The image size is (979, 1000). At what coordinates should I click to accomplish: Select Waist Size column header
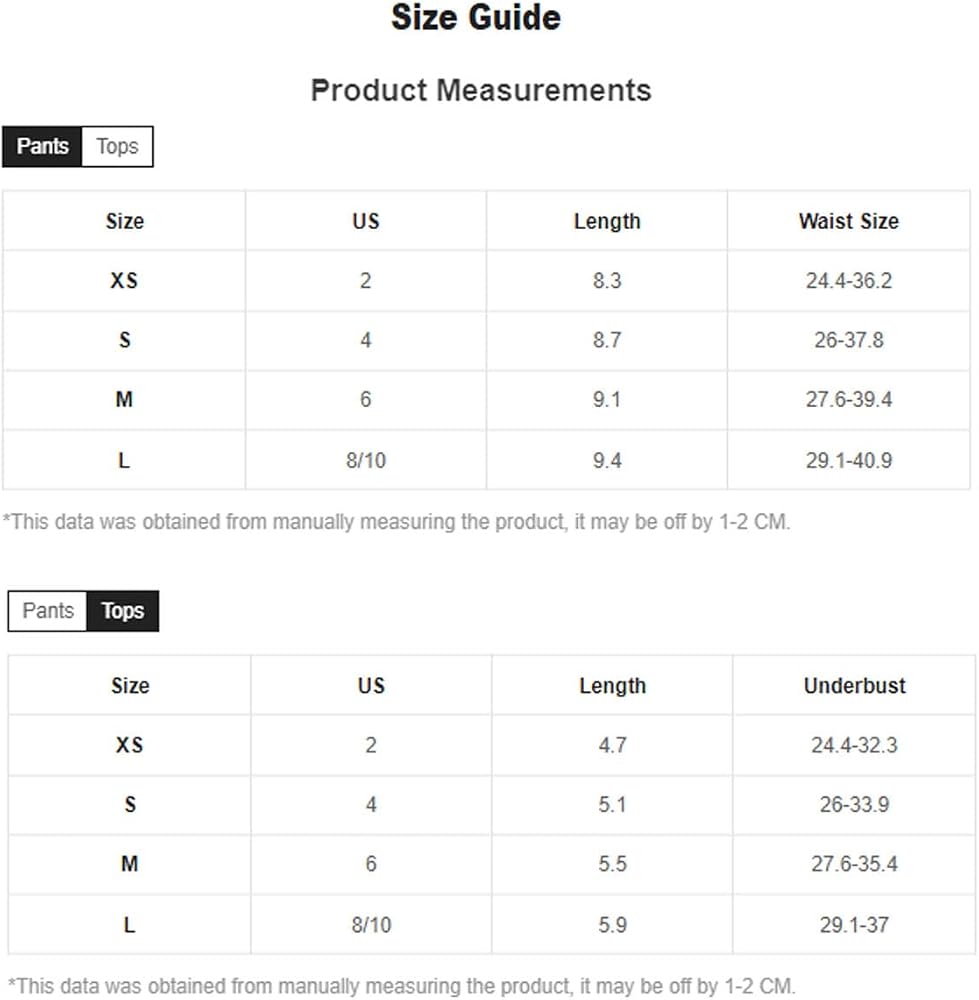tap(849, 221)
